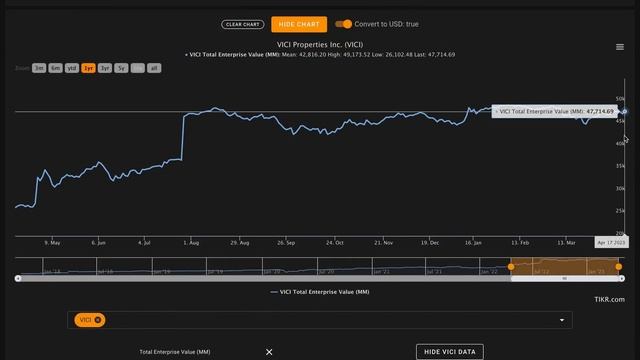This screenshot has width=640, height=360.
Task: Toggle VICI Total Enterprise Value legend series
Action: click(x=320, y=292)
